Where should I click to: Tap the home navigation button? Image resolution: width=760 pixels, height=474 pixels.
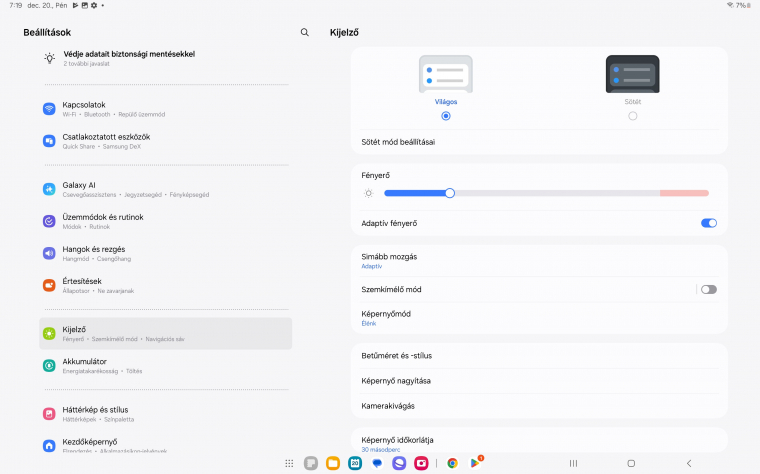[631, 463]
